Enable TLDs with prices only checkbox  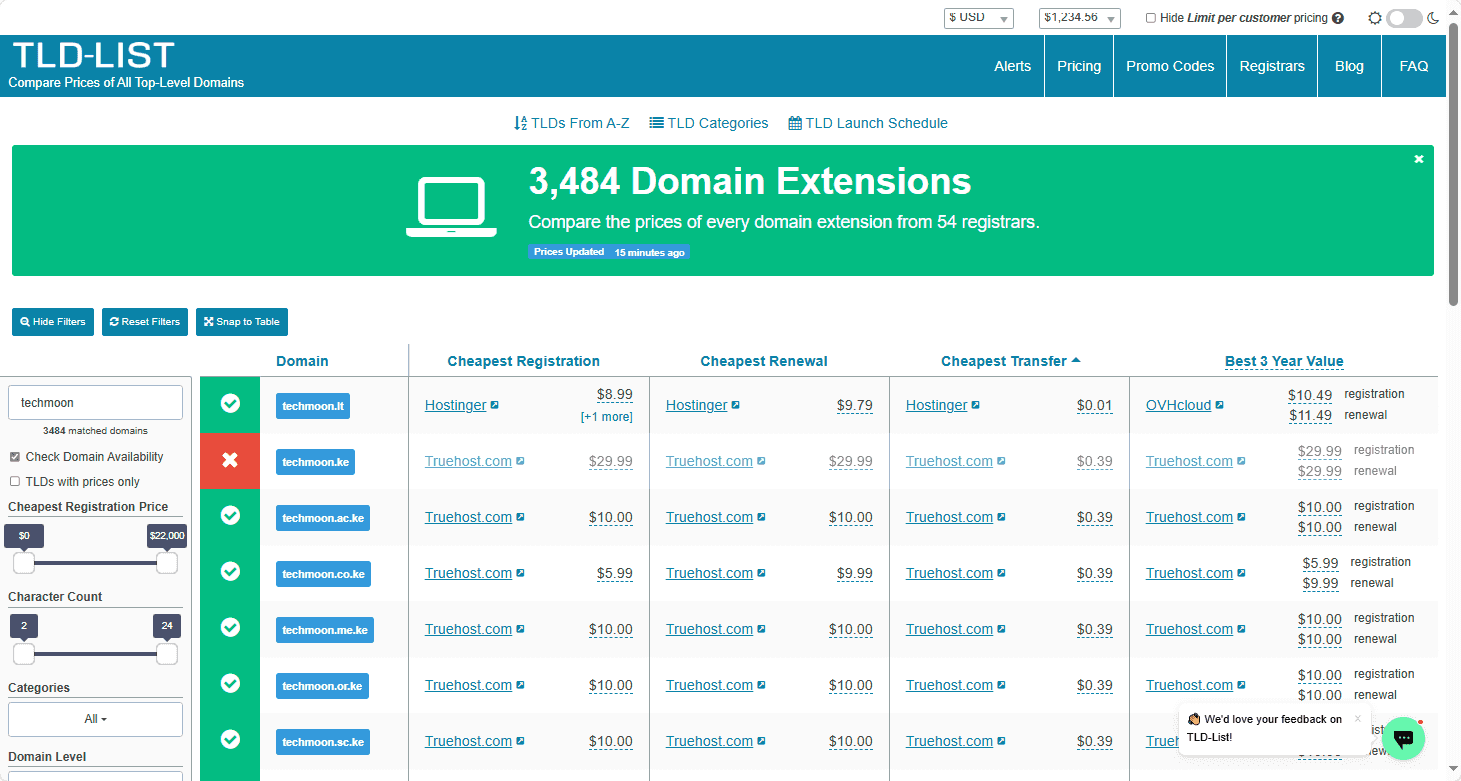(x=15, y=482)
